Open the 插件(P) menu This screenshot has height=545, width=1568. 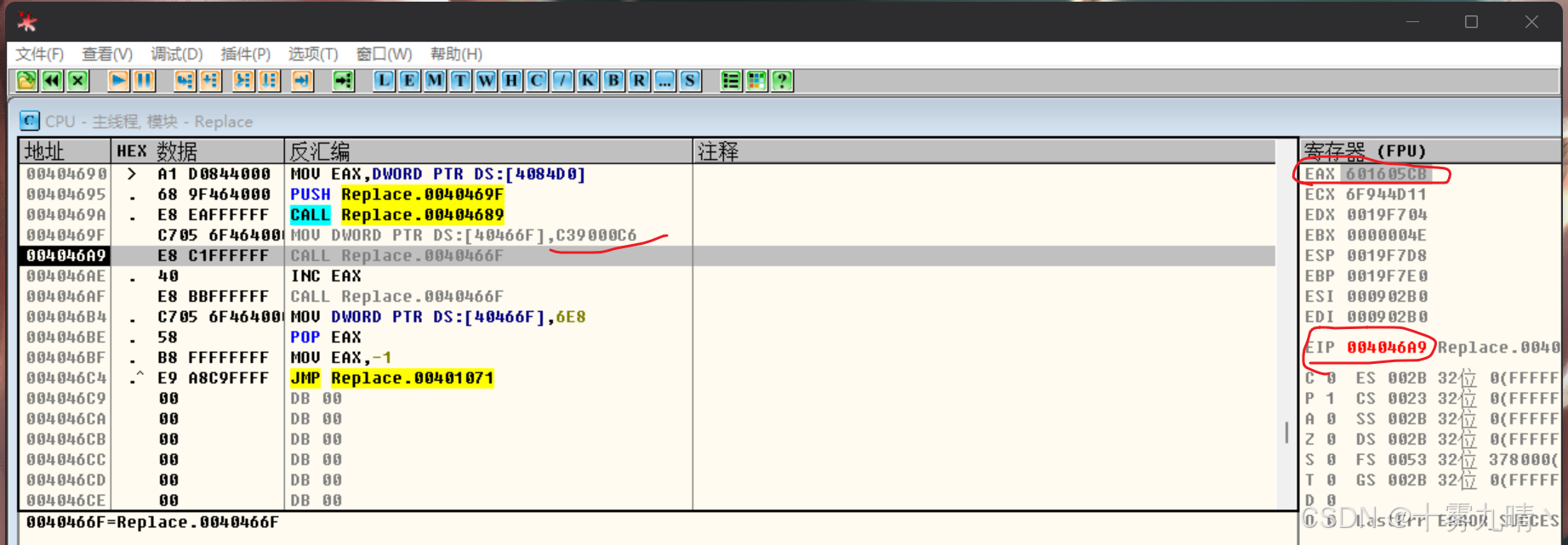pyautogui.click(x=246, y=54)
